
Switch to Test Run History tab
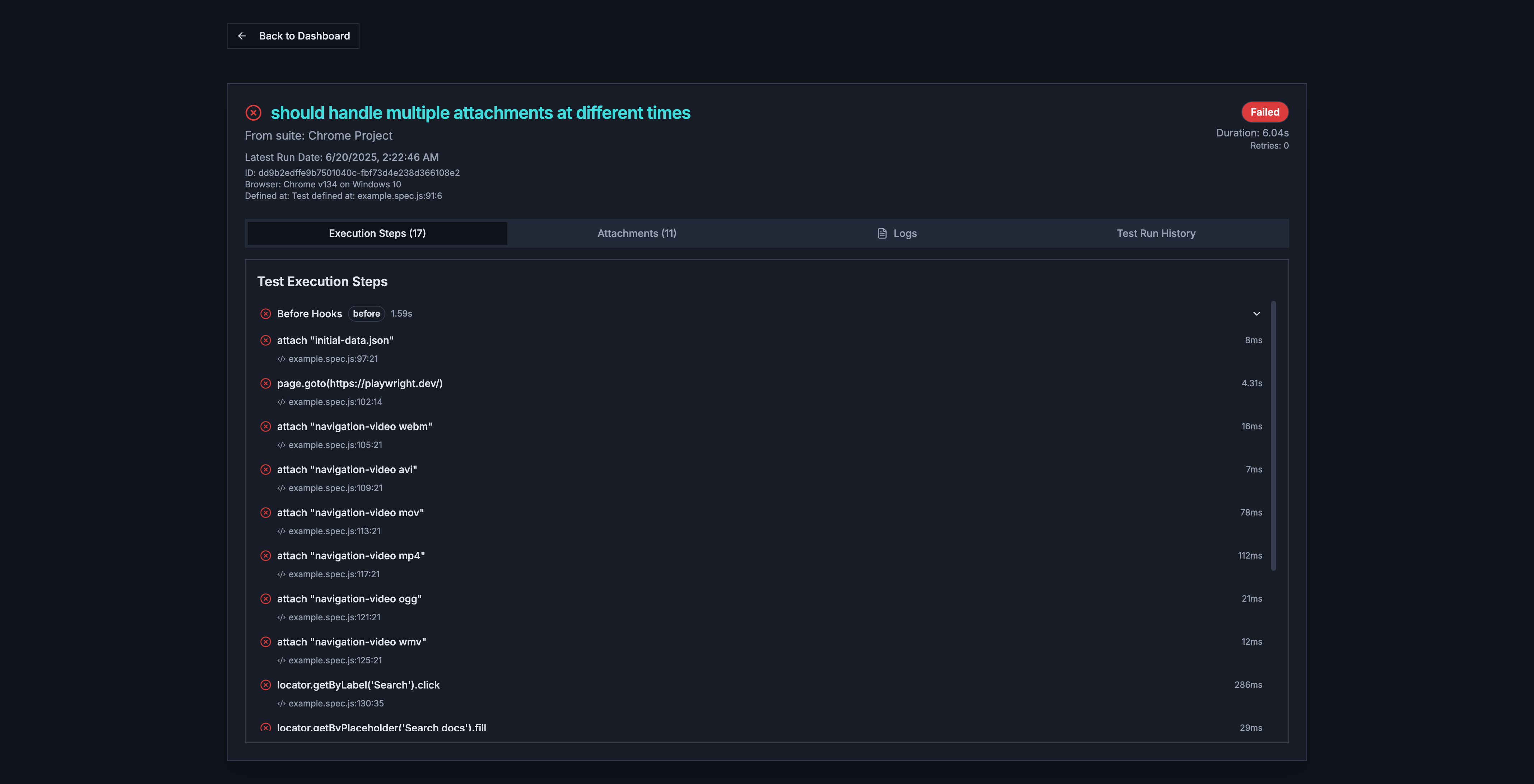pos(1156,233)
